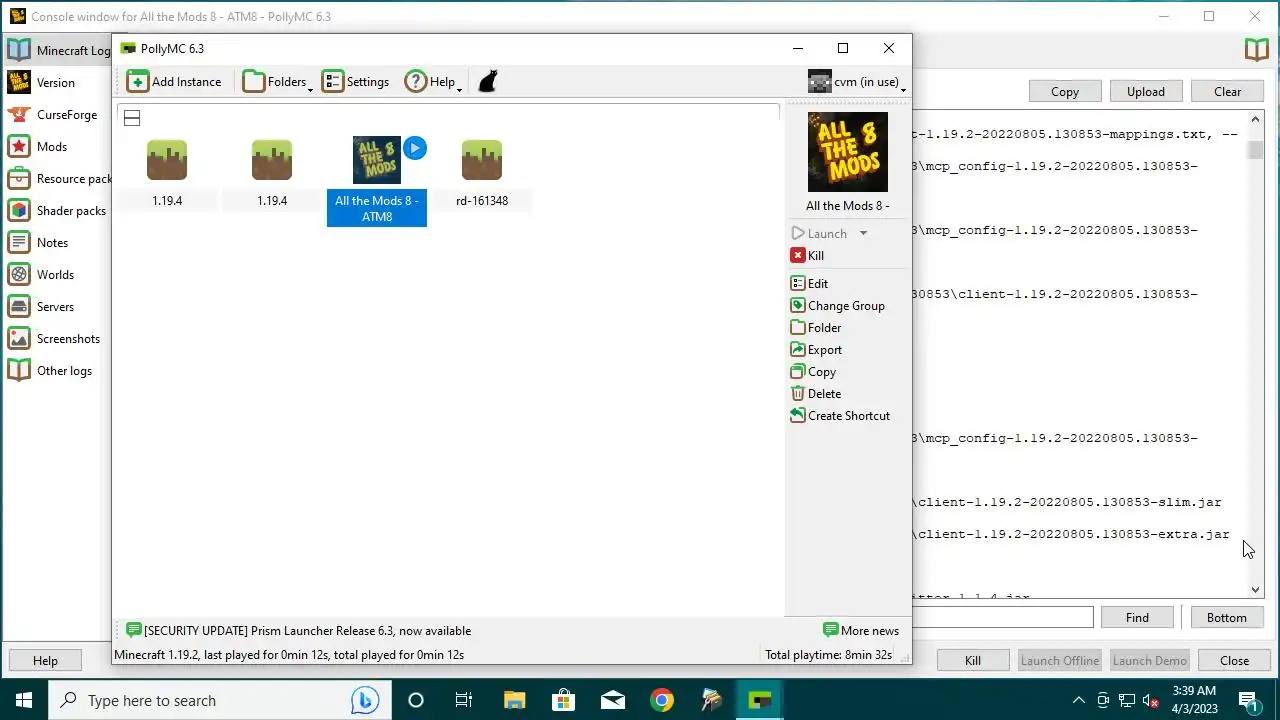The image size is (1280, 720).
Task: Click the Add Instance toolbar icon
Action: (174, 82)
